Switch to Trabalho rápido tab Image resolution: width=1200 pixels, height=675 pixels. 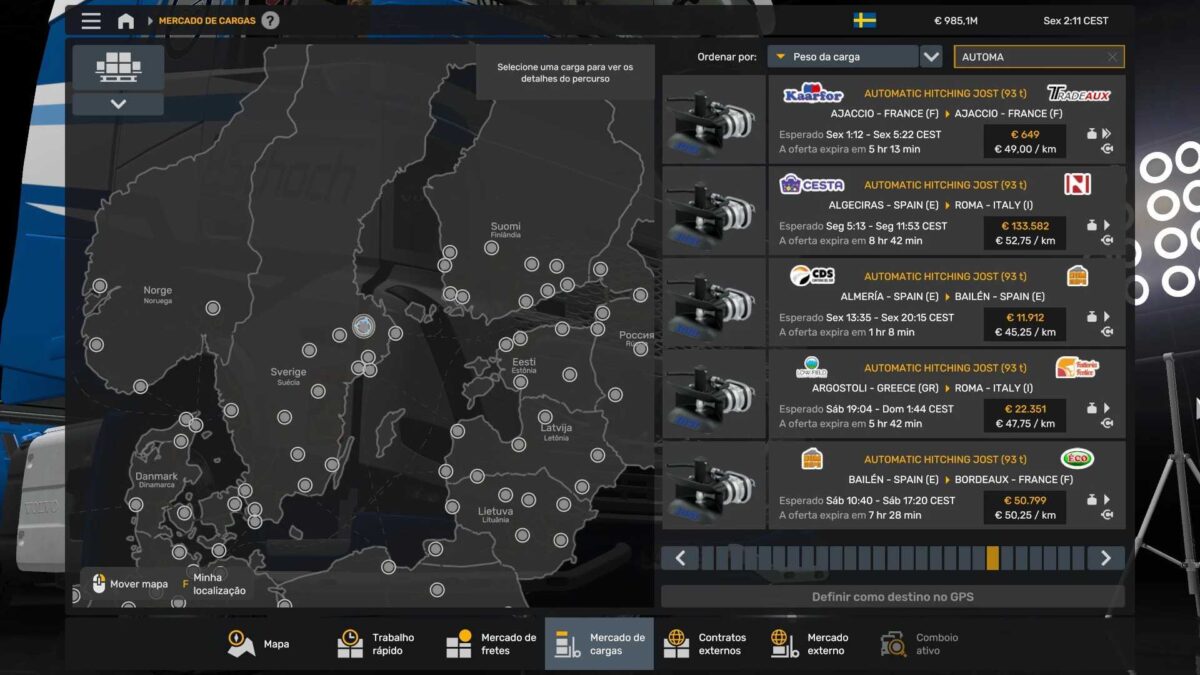[x=376, y=644]
